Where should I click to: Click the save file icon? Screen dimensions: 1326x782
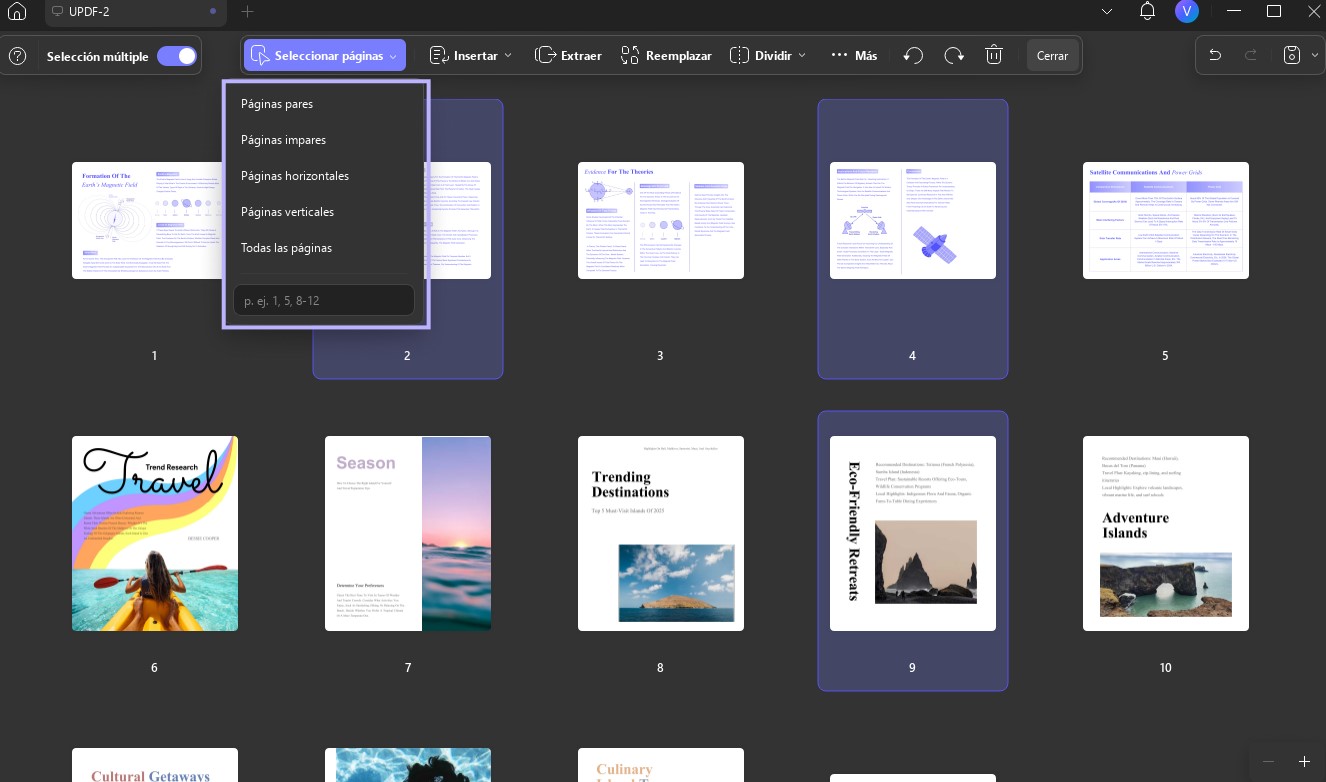pyautogui.click(x=1291, y=56)
